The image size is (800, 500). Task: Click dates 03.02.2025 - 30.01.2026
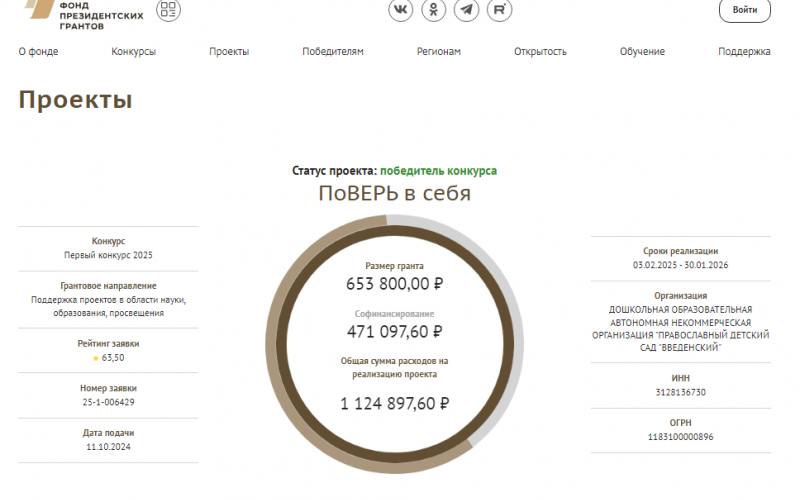point(681,265)
